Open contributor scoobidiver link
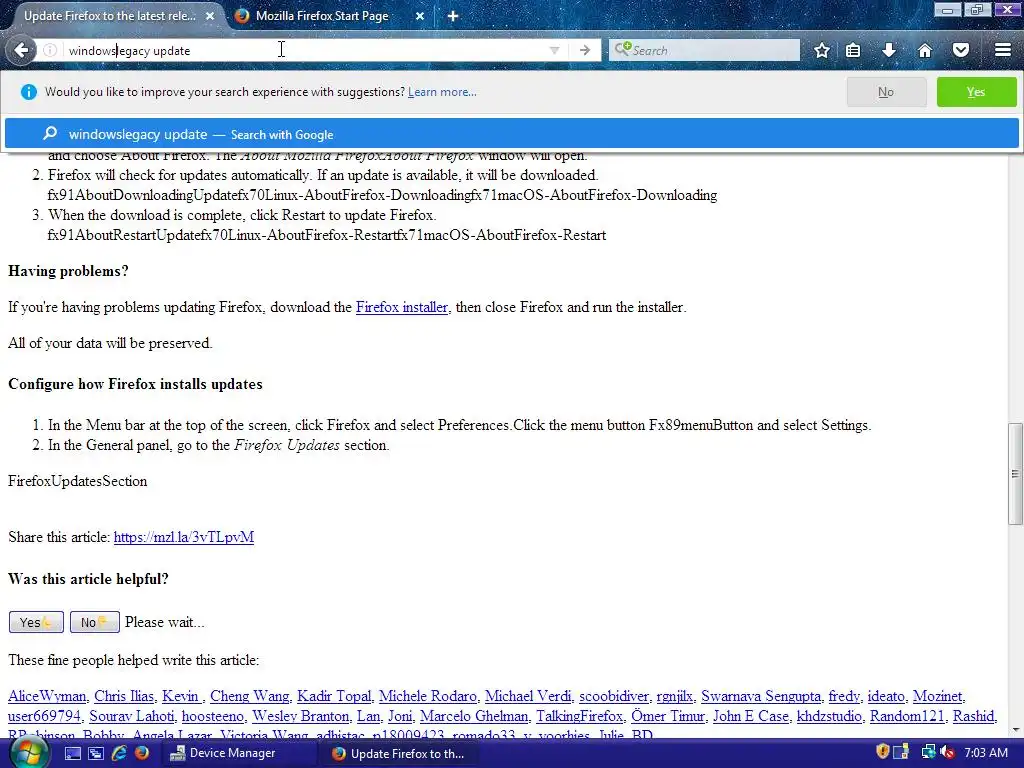 coord(614,696)
